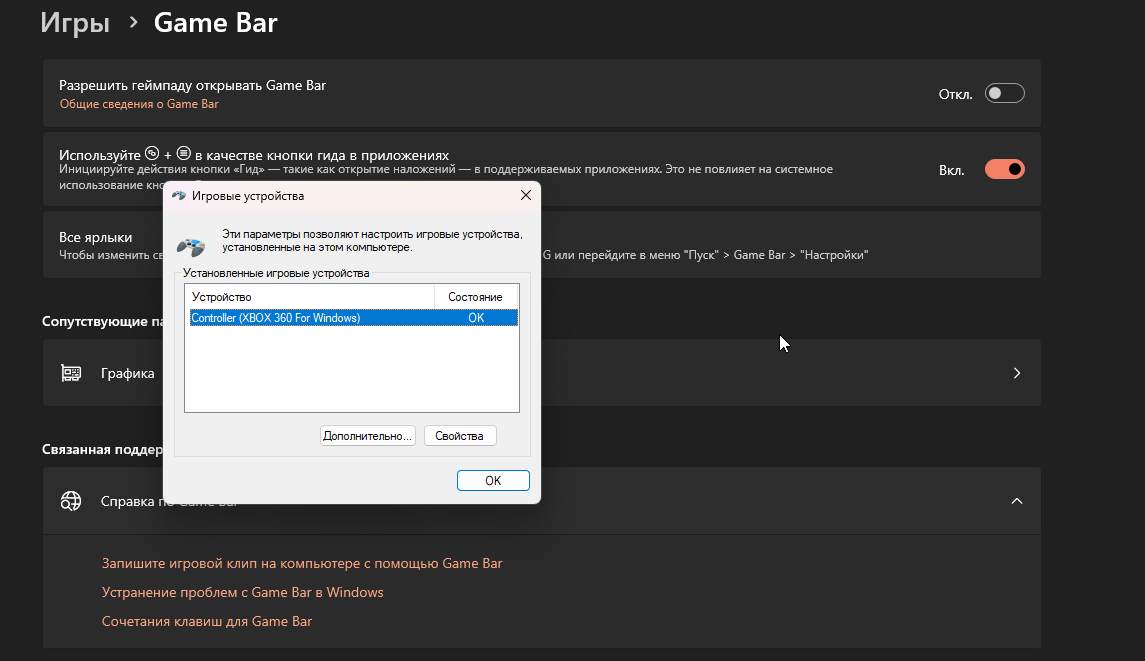Click the Все ярлыки heading

click(x=96, y=237)
